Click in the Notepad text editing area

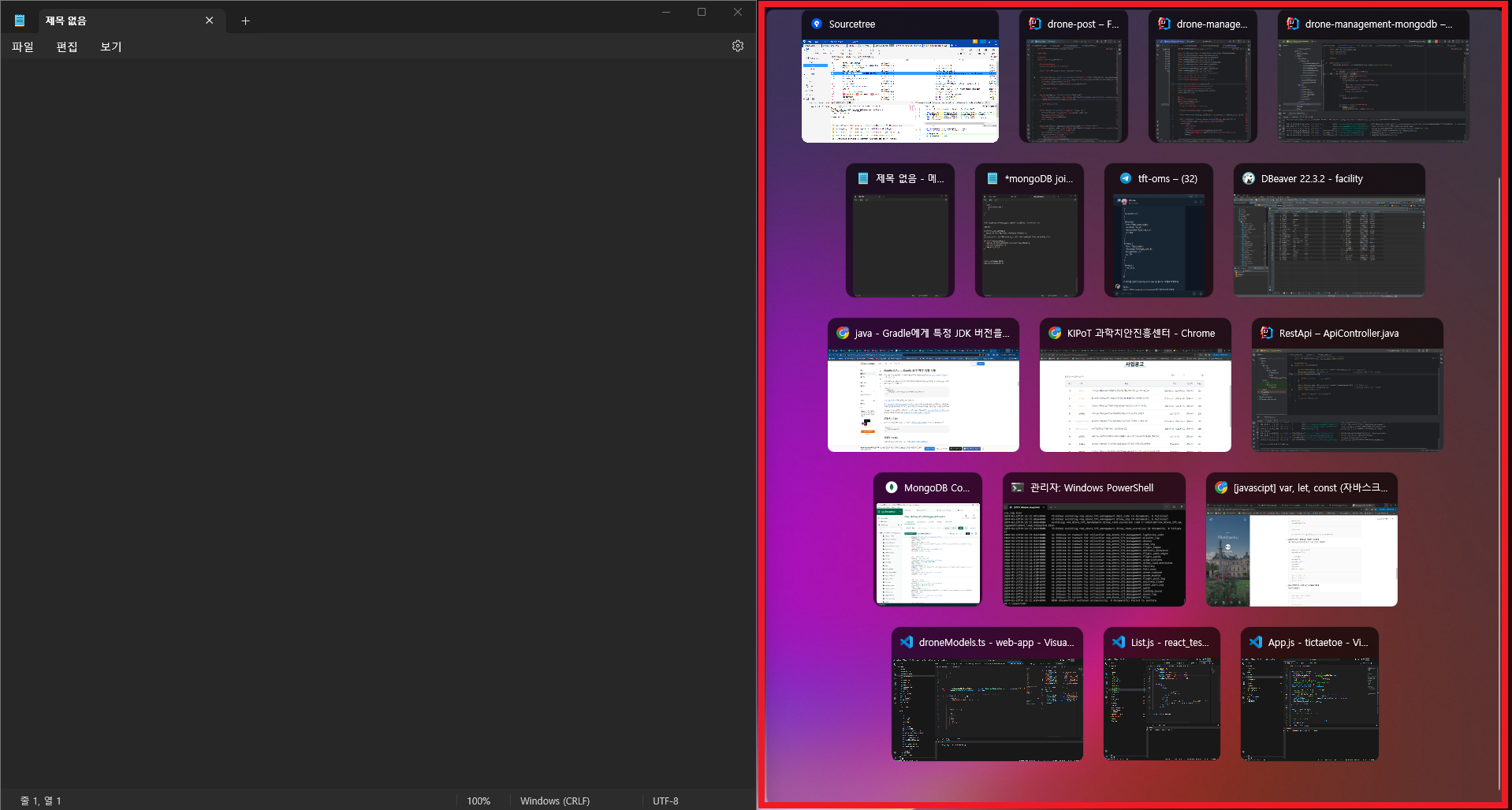[378, 424]
